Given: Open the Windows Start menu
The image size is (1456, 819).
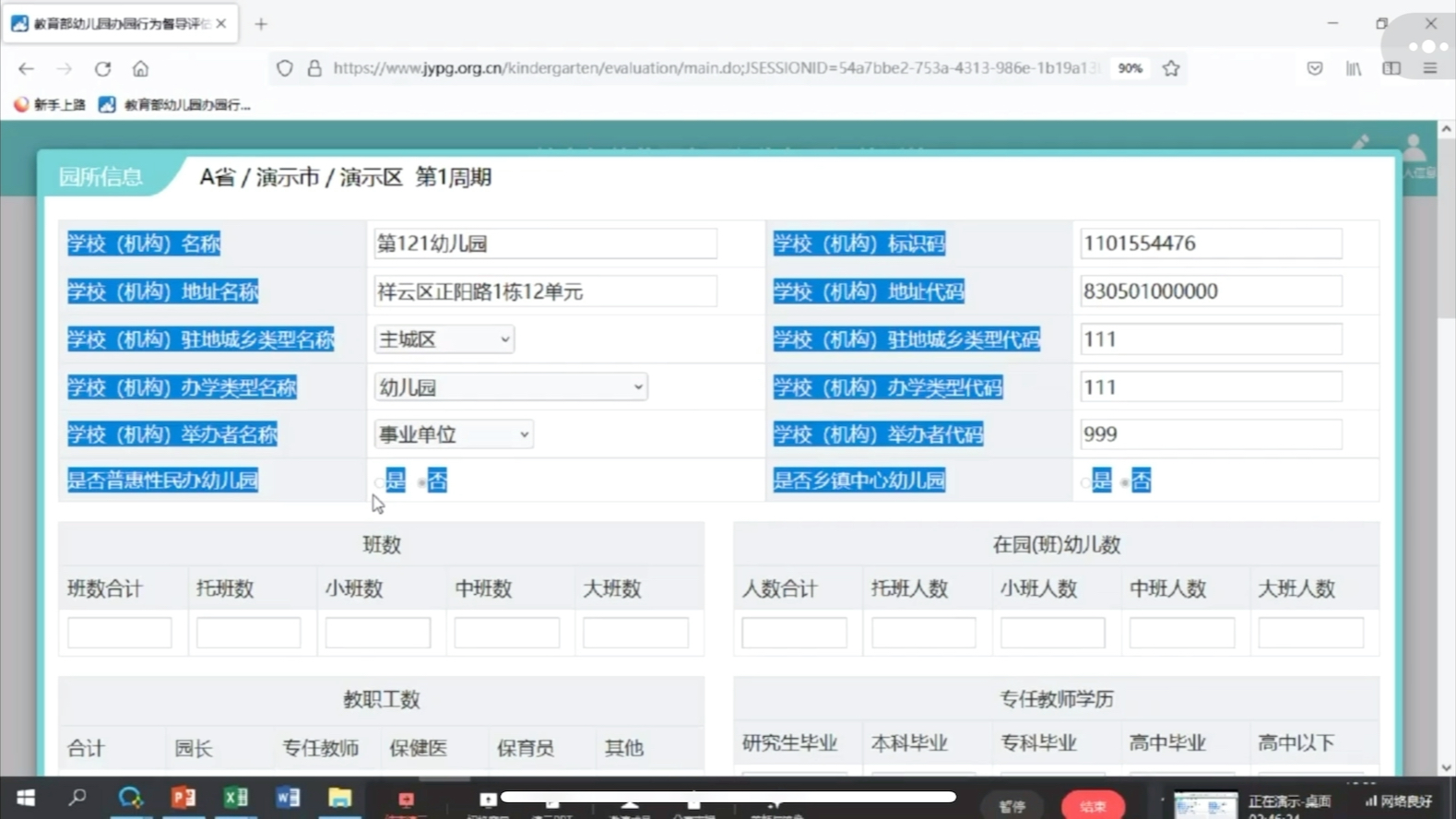Looking at the screenshot, I should tap(26, 798).
